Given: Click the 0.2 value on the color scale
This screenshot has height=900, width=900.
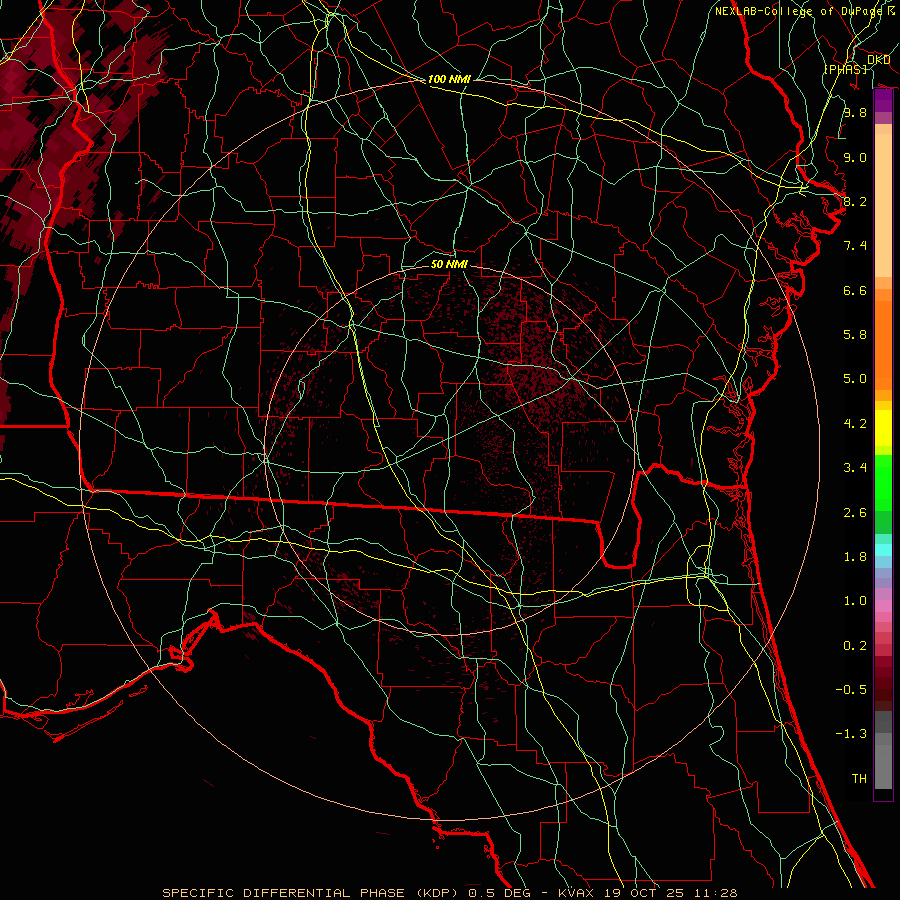Looking at the screenshot, I should click(x=855, y=646).
